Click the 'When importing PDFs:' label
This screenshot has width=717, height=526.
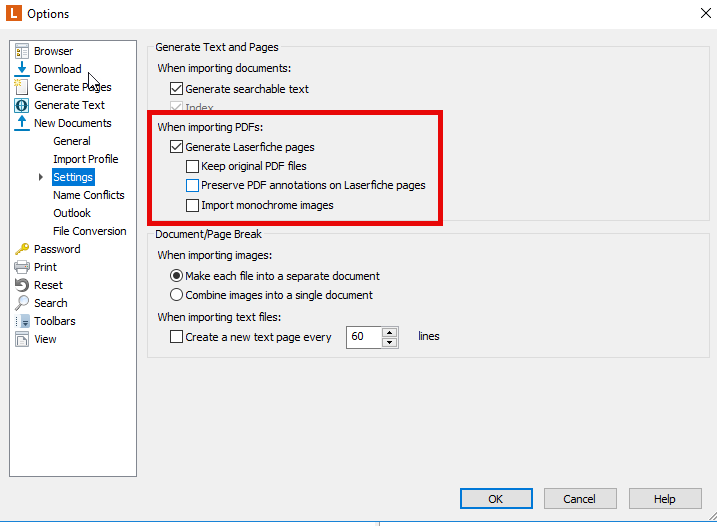pos(210,127)
